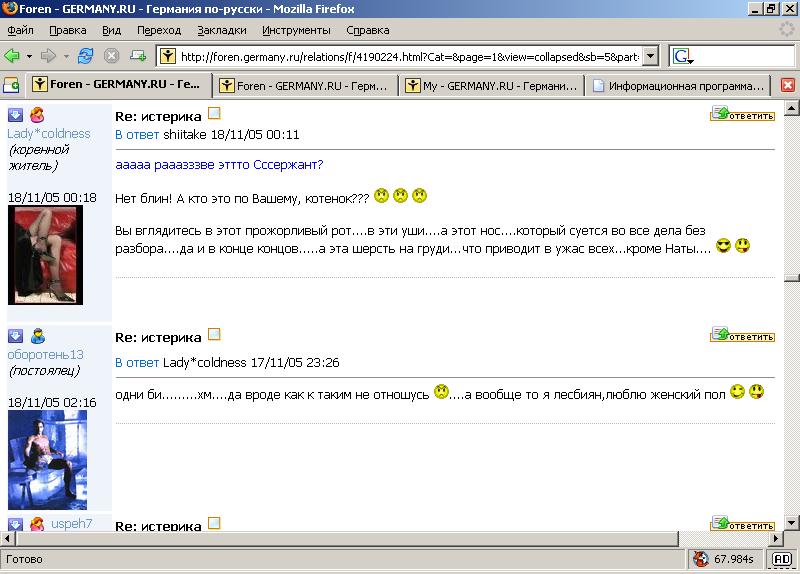
Task: Open the Back history dropdown arrow
Action: (29, 56)
